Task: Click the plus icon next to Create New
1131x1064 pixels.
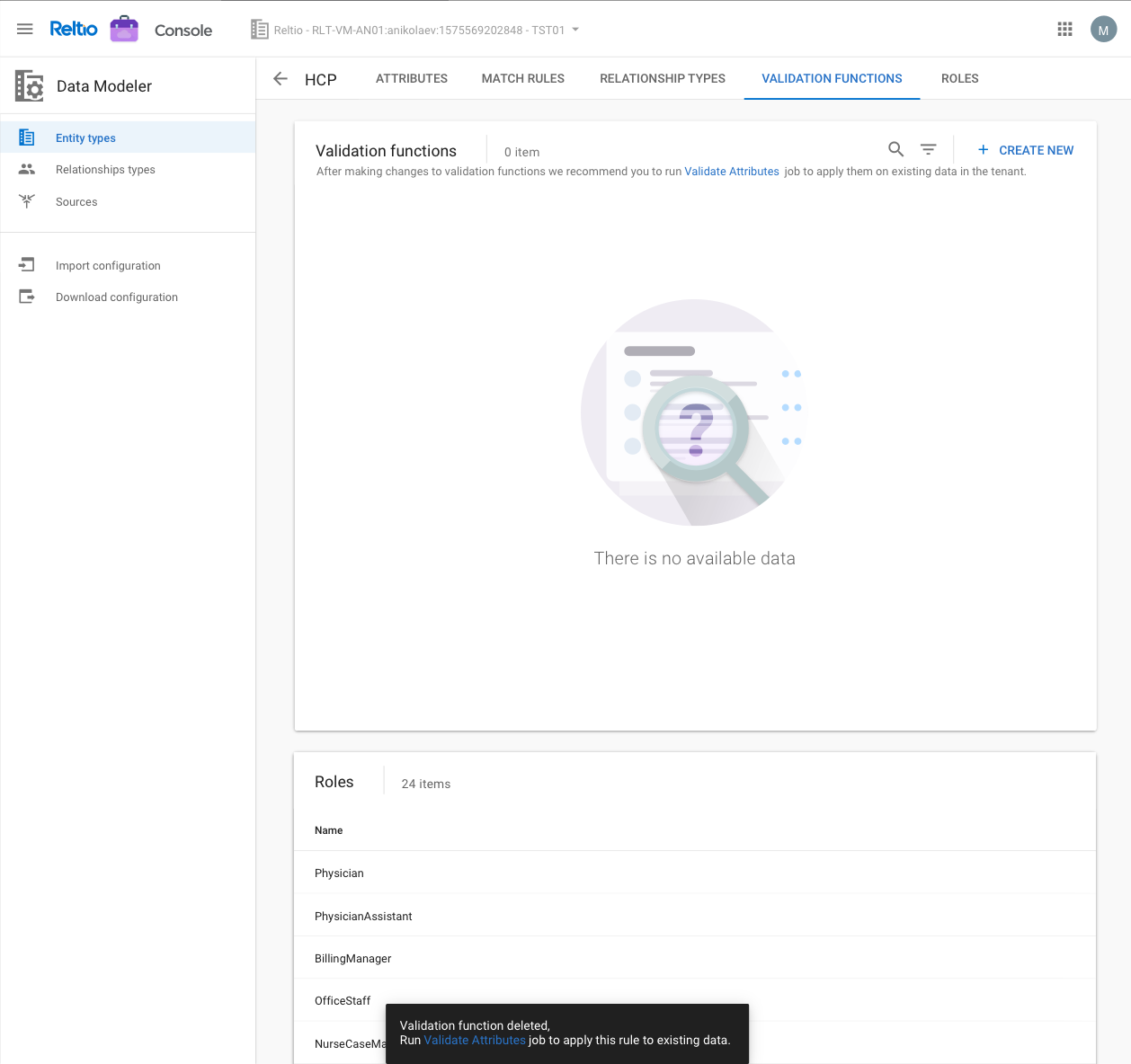Action: (x=983, y=150)
